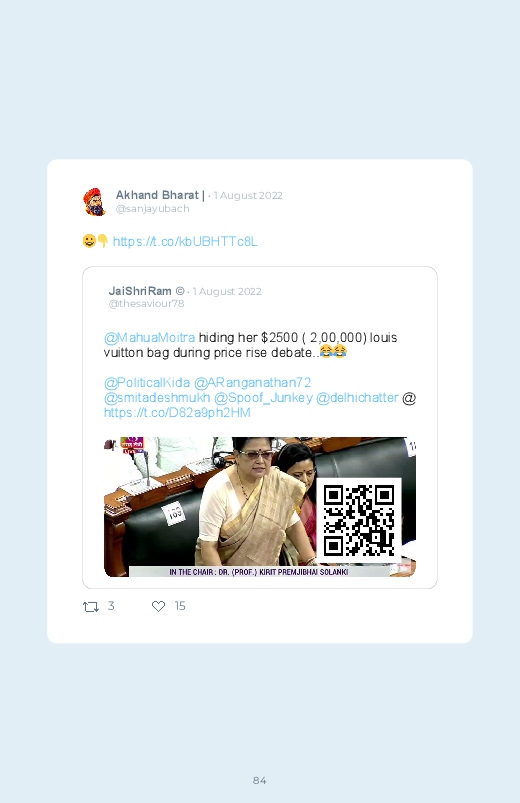Click the @thesaviour78 handle
520x803 pixels.
point(147,304)
